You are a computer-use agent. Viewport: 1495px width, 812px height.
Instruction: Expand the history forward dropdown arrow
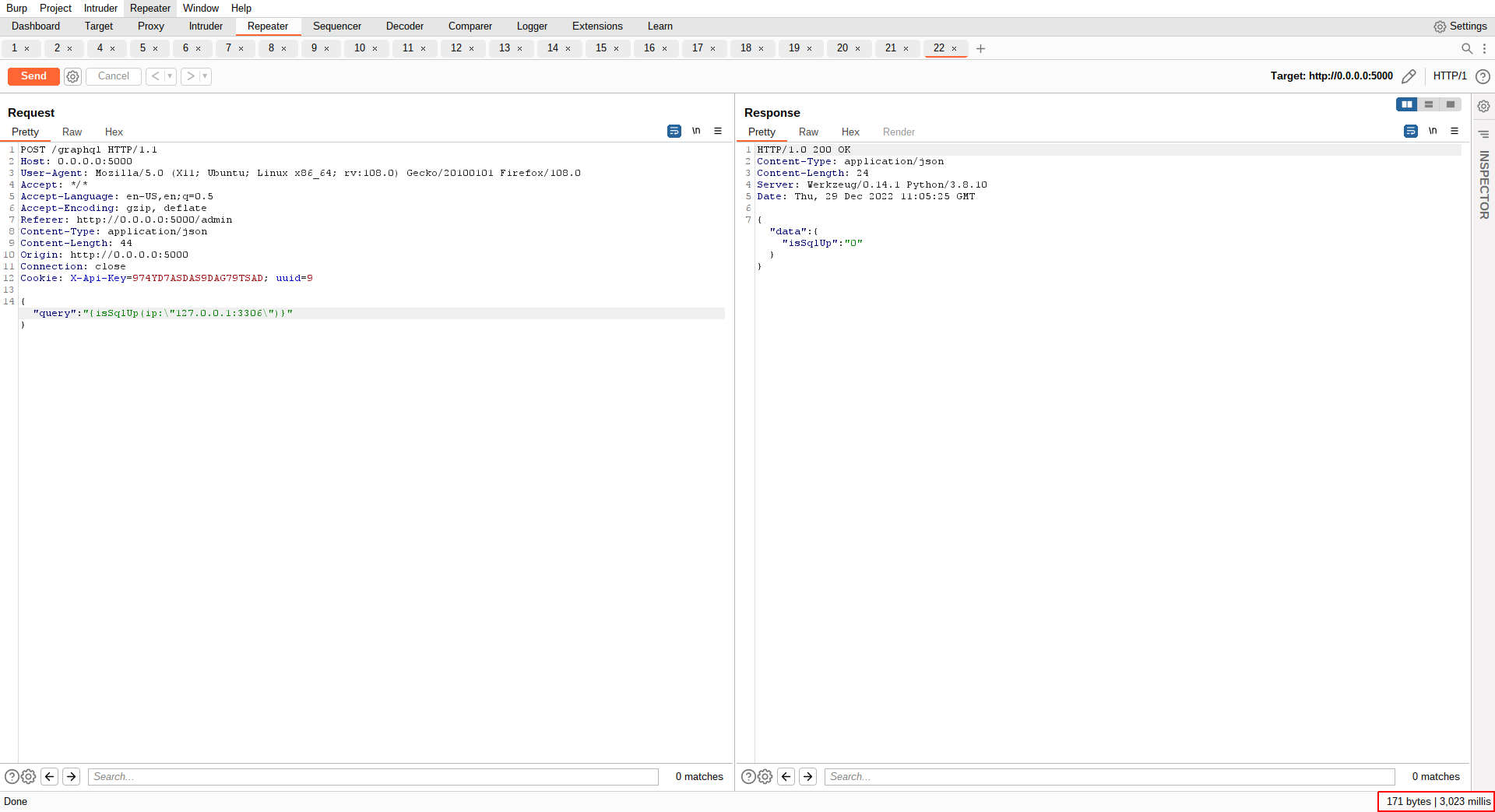[205, 76]
